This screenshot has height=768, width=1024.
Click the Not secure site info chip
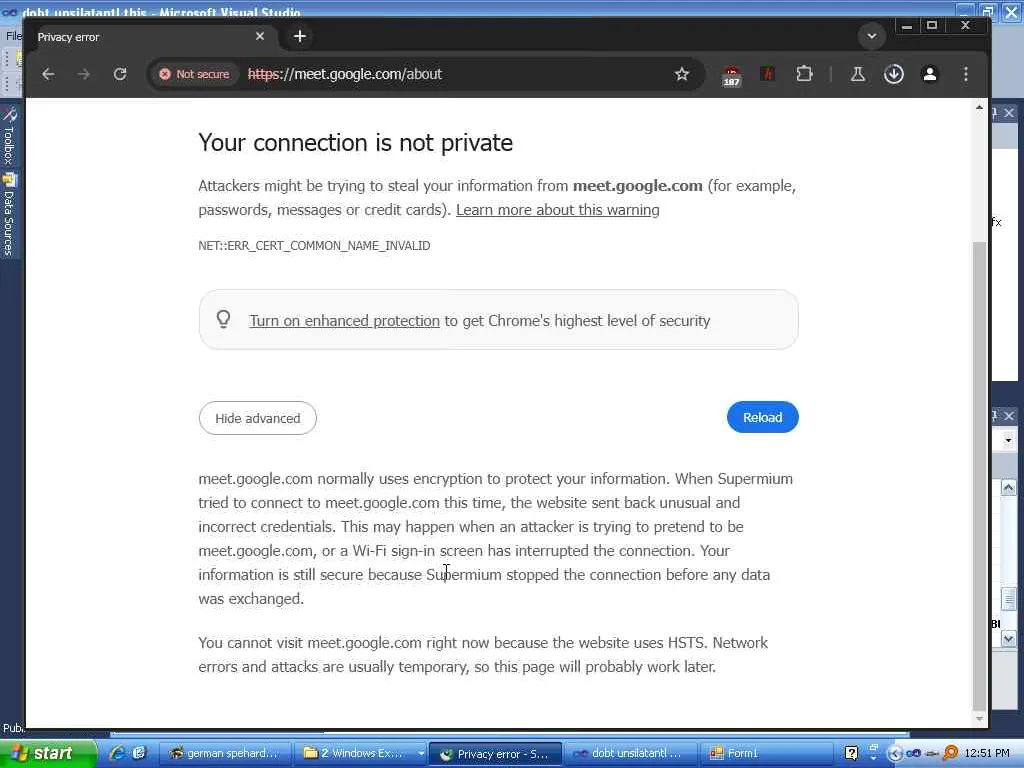194,74
